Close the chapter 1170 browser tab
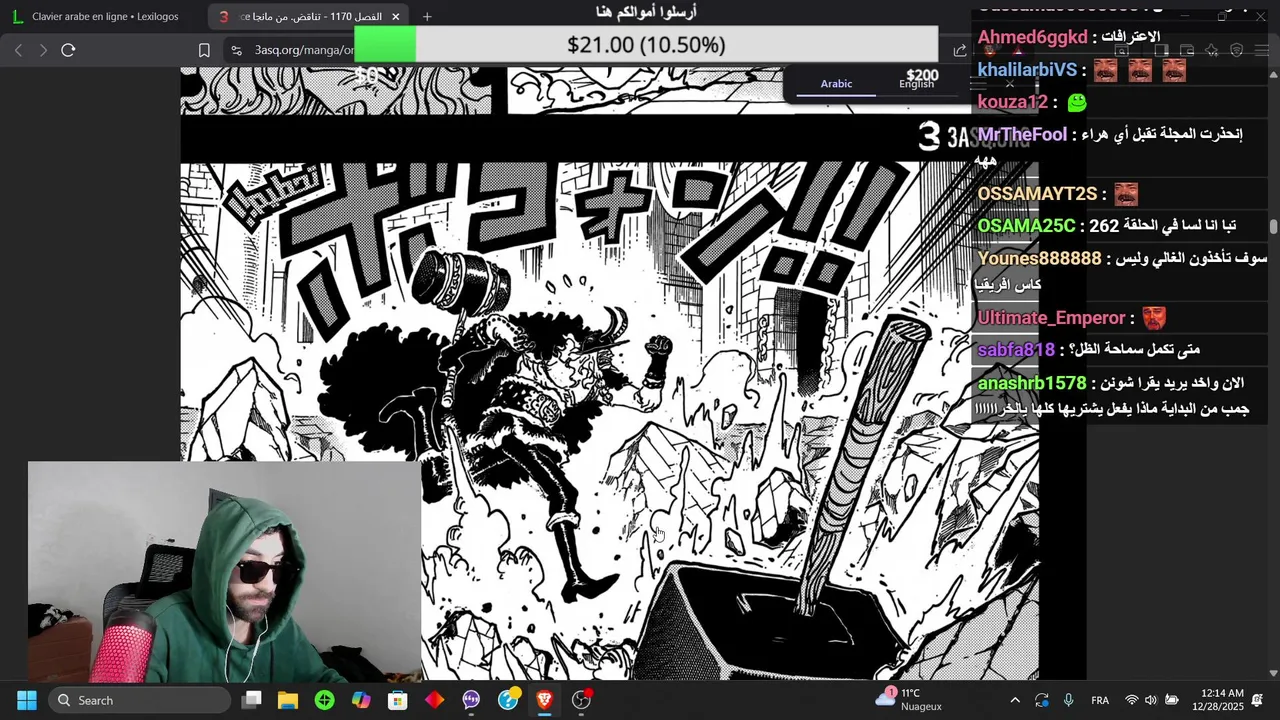 point(396,16)
